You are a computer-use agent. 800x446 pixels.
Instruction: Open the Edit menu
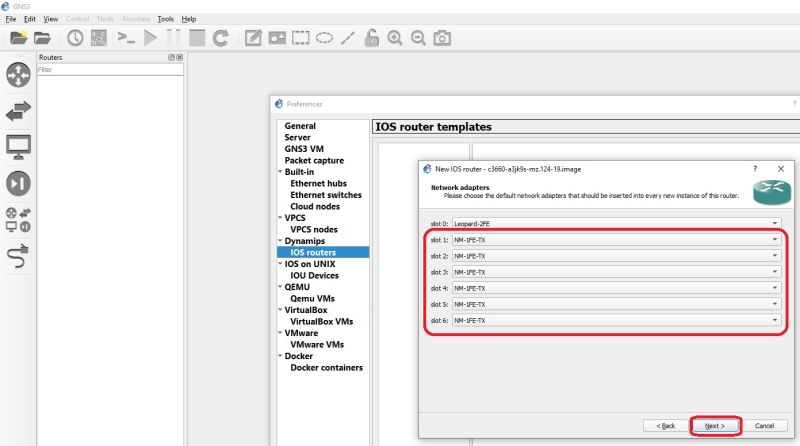[x=30, y=19]
